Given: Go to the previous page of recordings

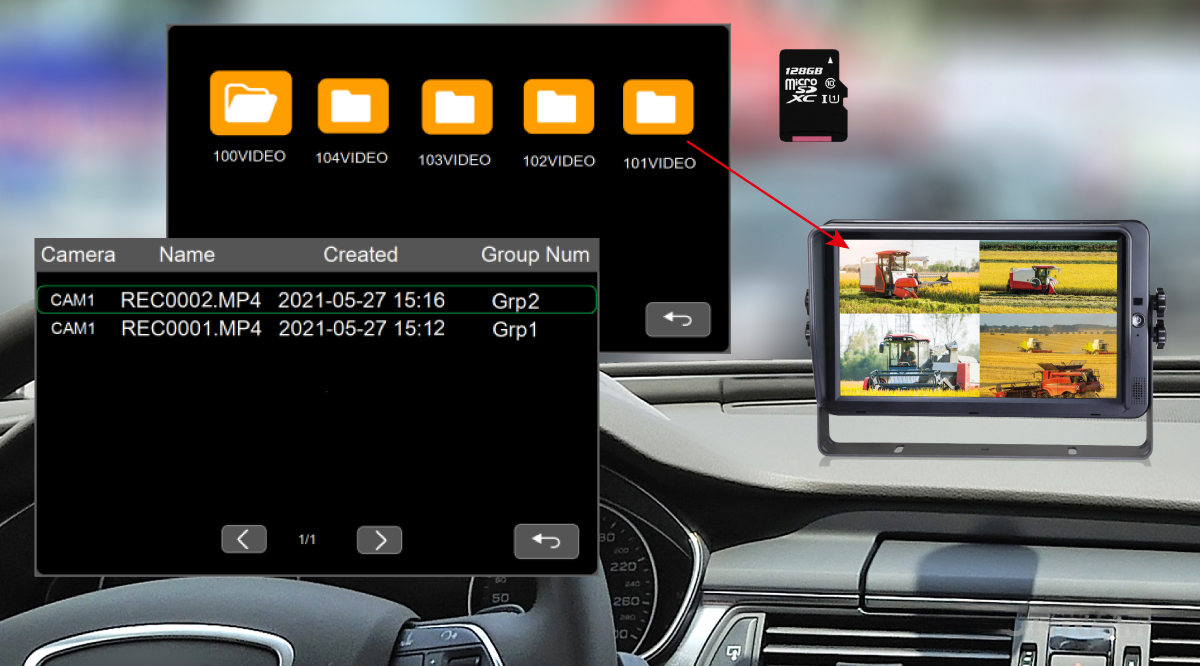Looking at the screenshot, I should (244, 539).
